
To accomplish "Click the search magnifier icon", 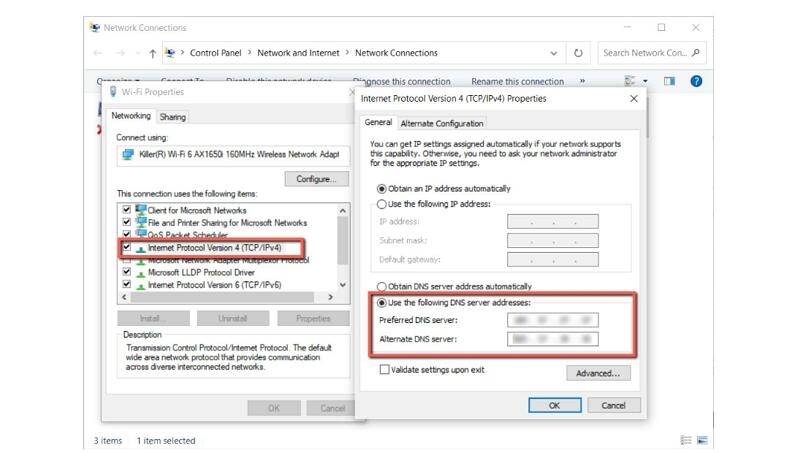I will pos(697,53).
